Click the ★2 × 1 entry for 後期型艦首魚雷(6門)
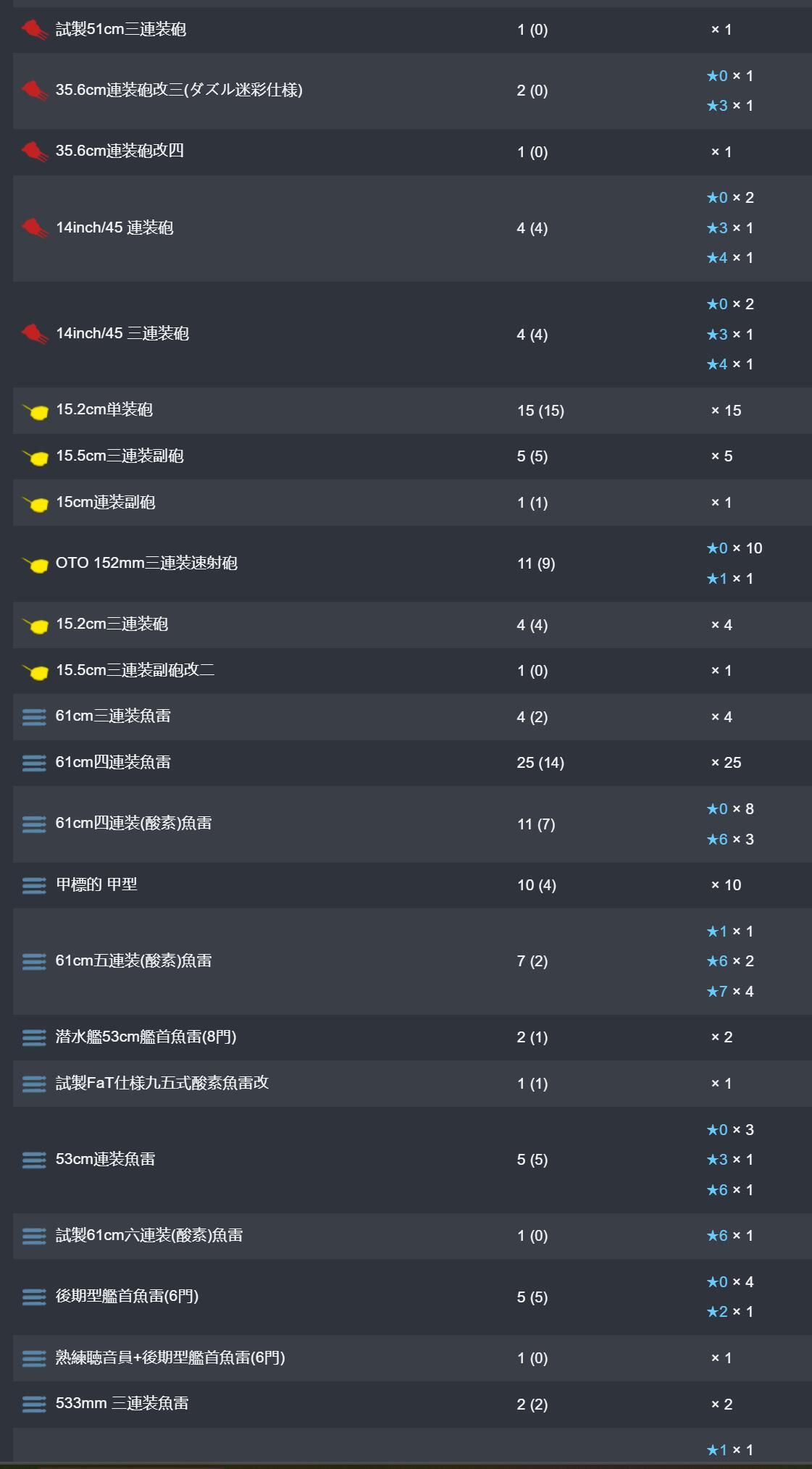Screen dimensions: 812x1469 729,1312
